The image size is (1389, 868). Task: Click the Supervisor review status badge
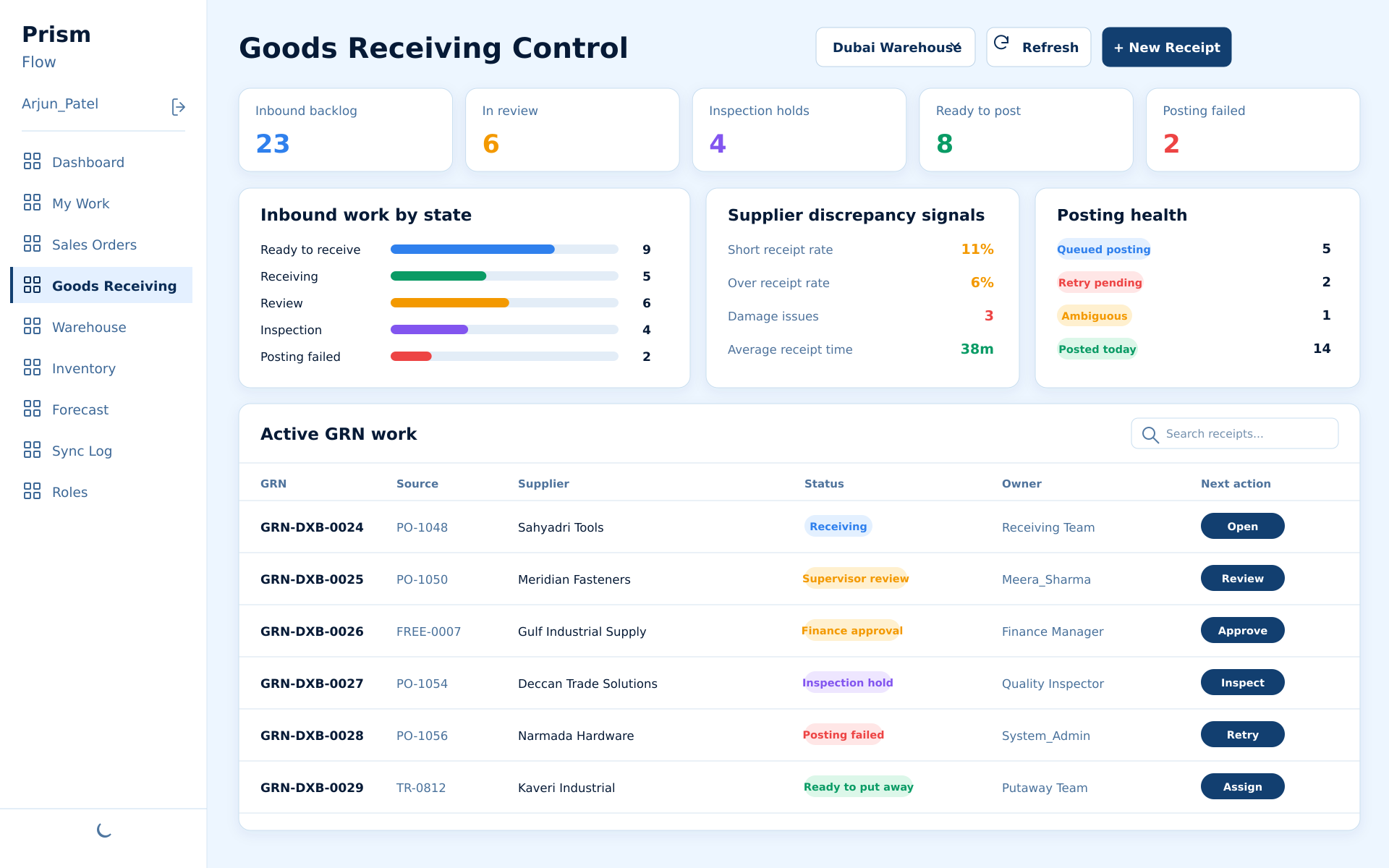855,578
